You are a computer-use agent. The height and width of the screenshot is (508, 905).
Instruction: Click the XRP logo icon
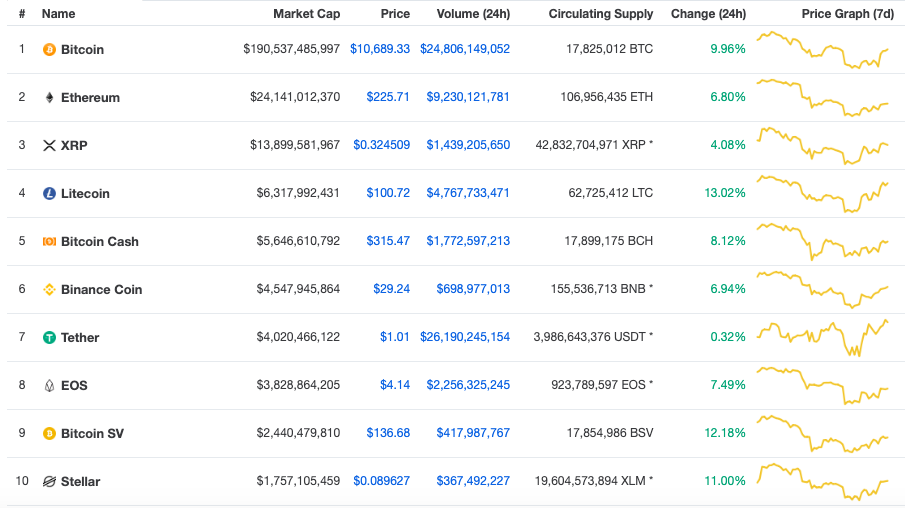click(50, 145)
